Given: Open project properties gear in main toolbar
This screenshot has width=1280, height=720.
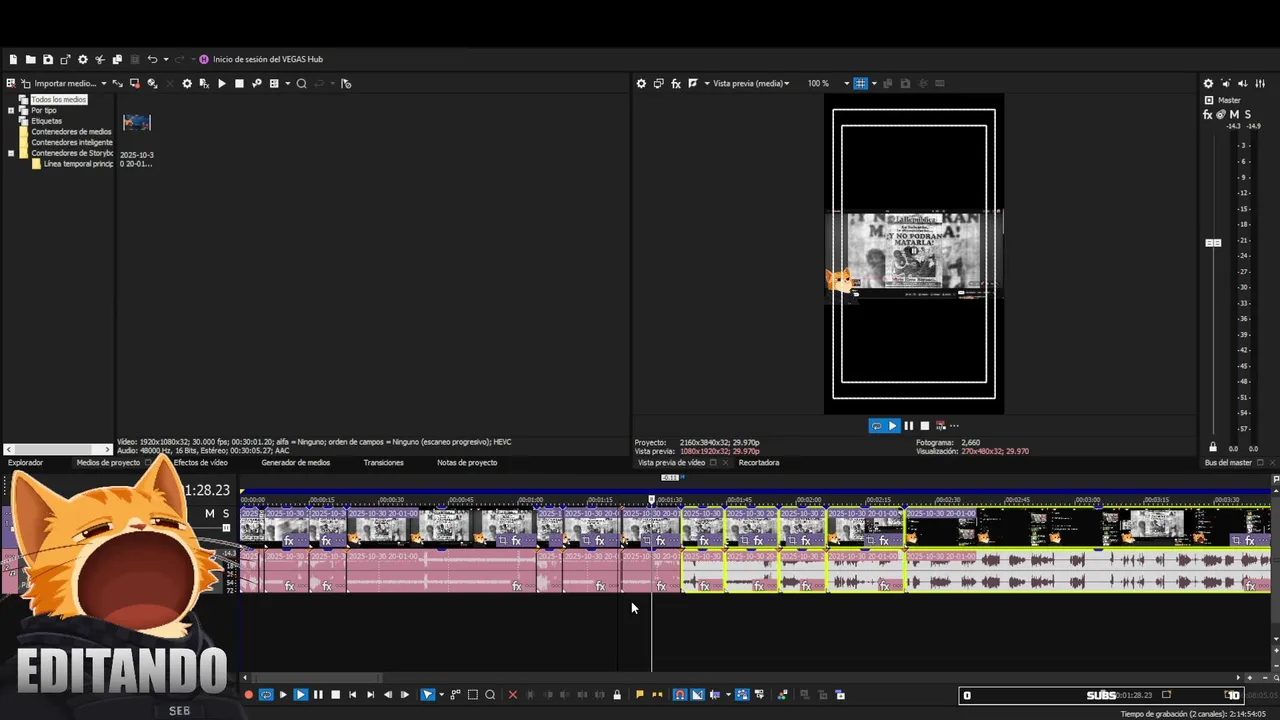Looking at the screenshot, I should [x=83, y=59].
